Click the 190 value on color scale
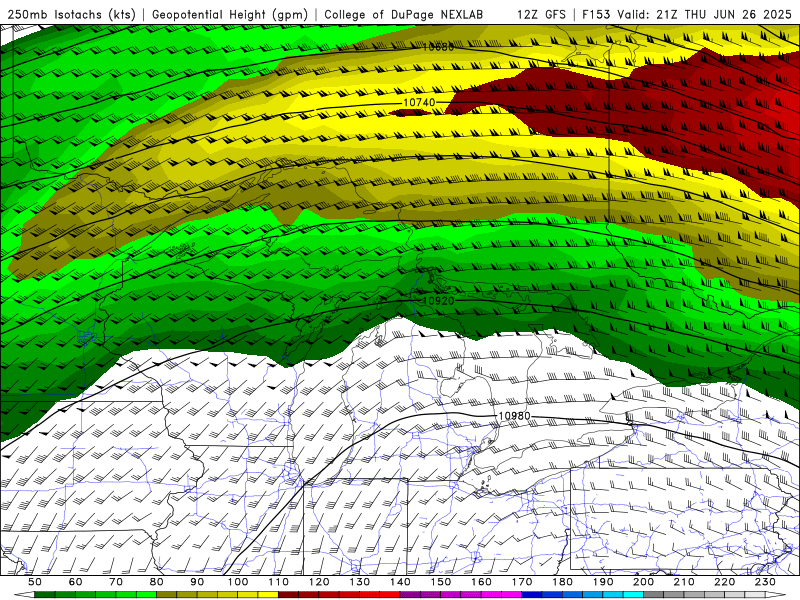Screen dimensions: 800x600 click(x=603, y=582)
